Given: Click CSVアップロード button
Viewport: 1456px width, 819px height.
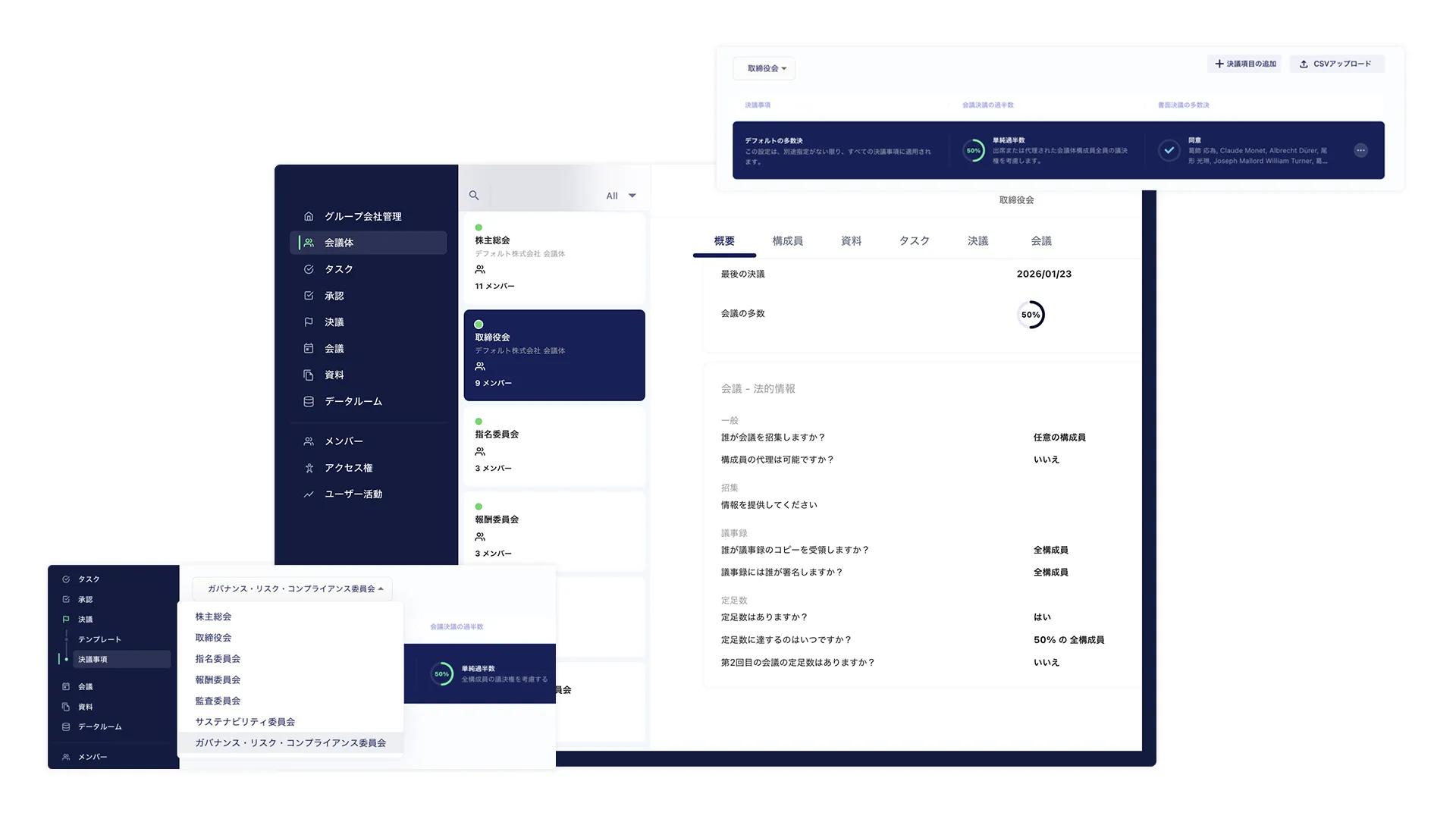Looking at the screenshot, I should tap(1336, 64).
